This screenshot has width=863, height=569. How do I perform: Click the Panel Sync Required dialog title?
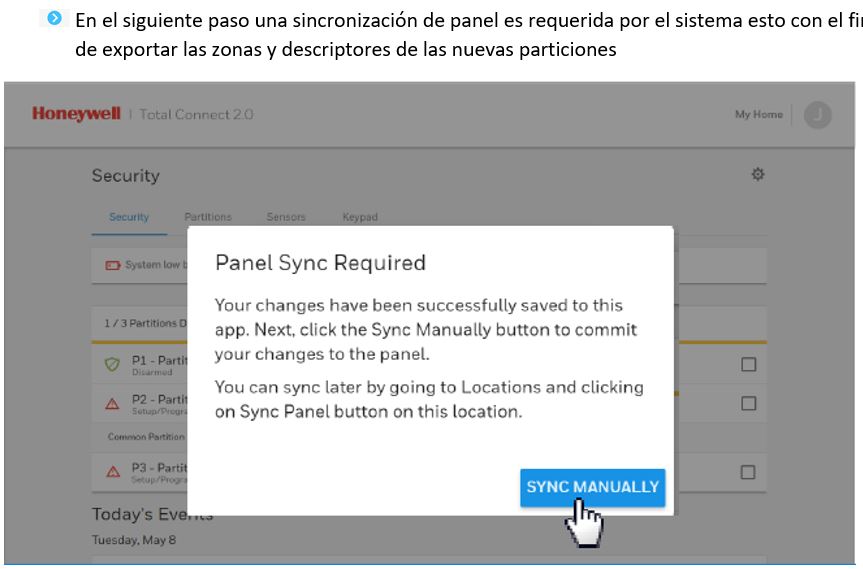point(320,262)
